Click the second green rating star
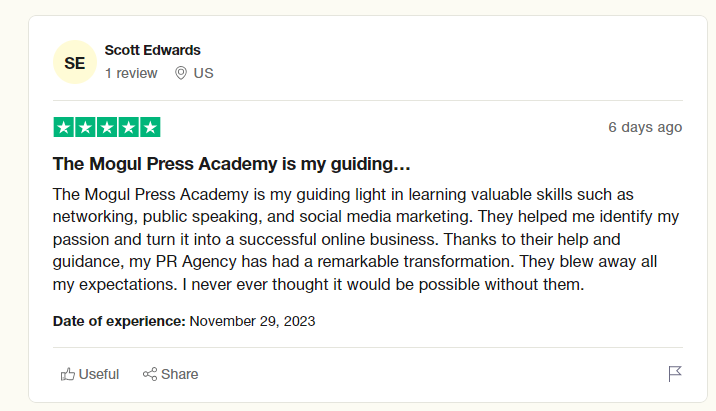Image resolution: width=716 pixels, height=411 pixels. click(x=85, y=127)
